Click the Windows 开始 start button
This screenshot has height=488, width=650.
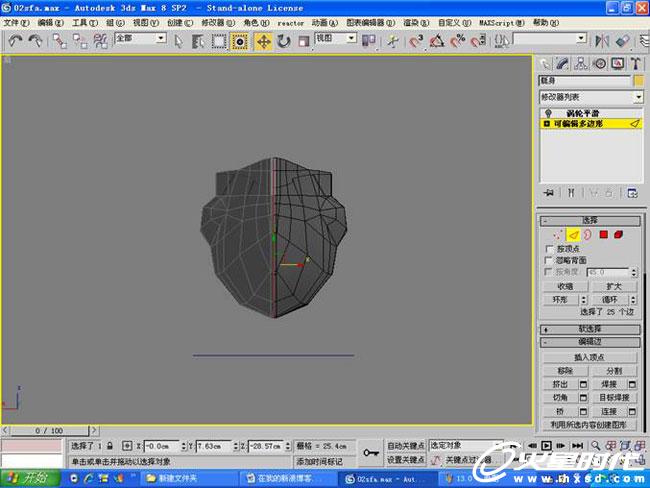pyautogui.click(x=30, y=478)
